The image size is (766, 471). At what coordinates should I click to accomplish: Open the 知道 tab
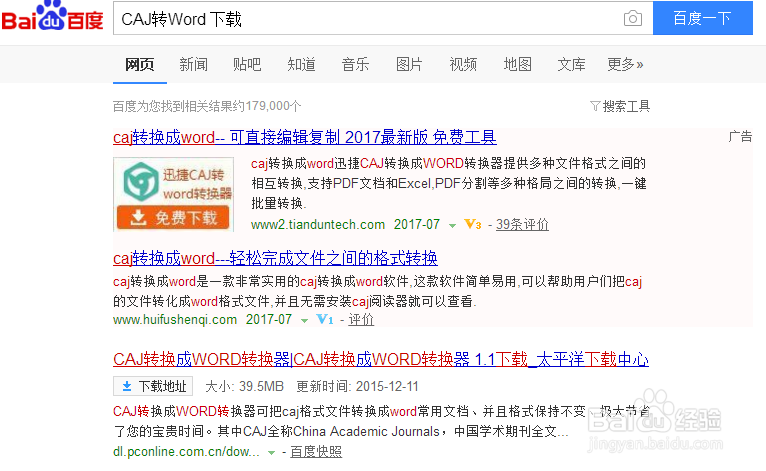(x=301, y=64)
